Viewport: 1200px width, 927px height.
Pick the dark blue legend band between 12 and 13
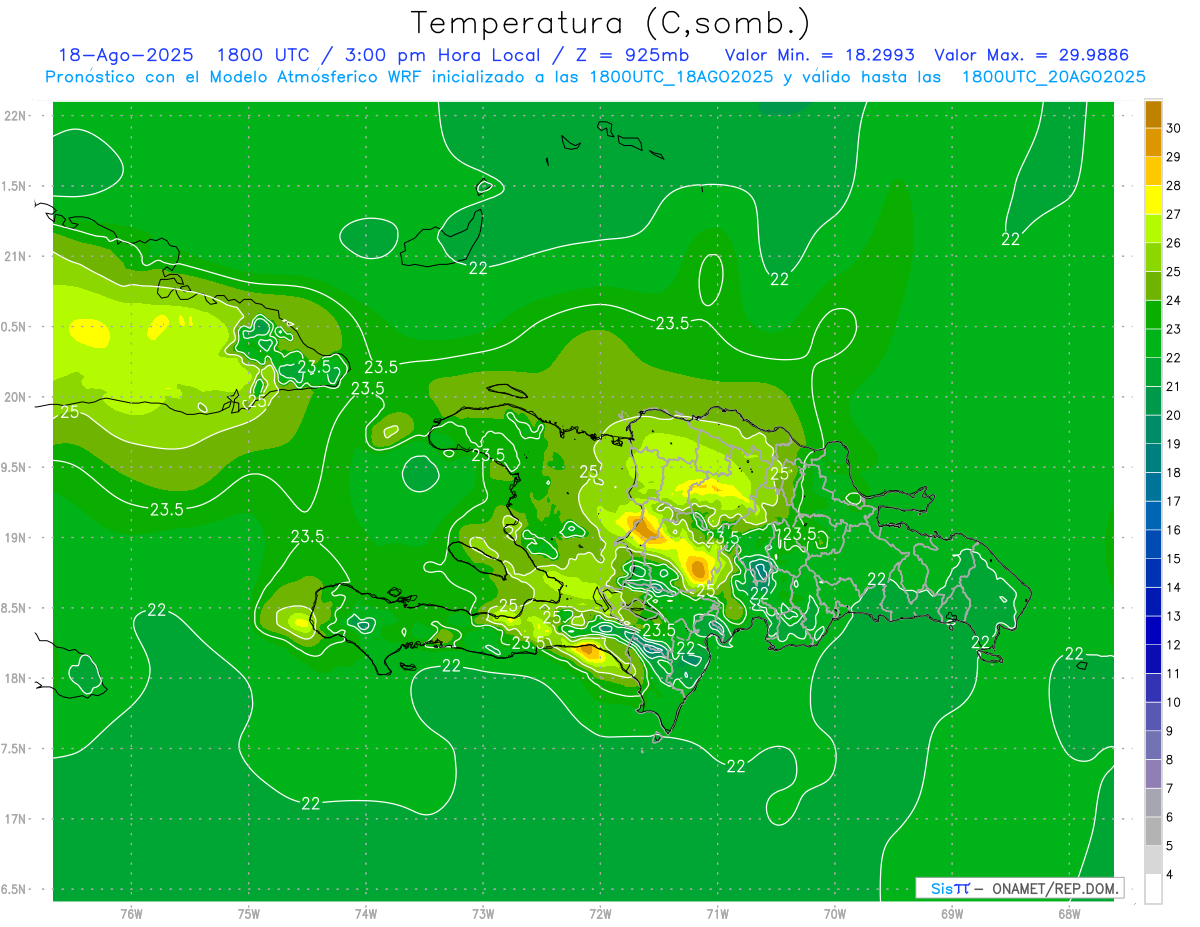[1153, 630]
